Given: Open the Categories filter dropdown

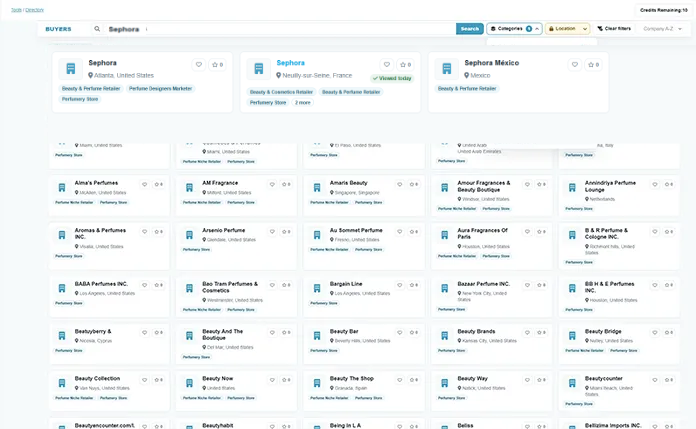Looking at the screenshot, I should (514, 29).
